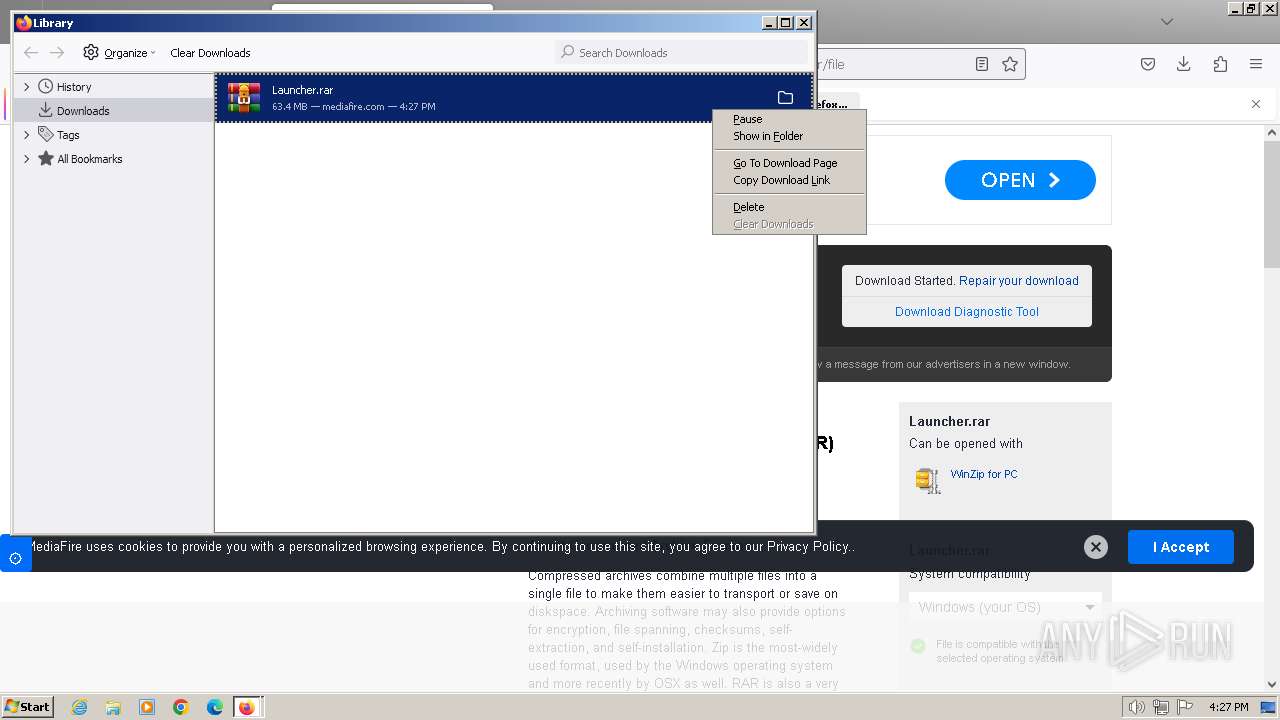
Task: Choose Show in Folder menu entry
Action: click(x=789, y=136)
